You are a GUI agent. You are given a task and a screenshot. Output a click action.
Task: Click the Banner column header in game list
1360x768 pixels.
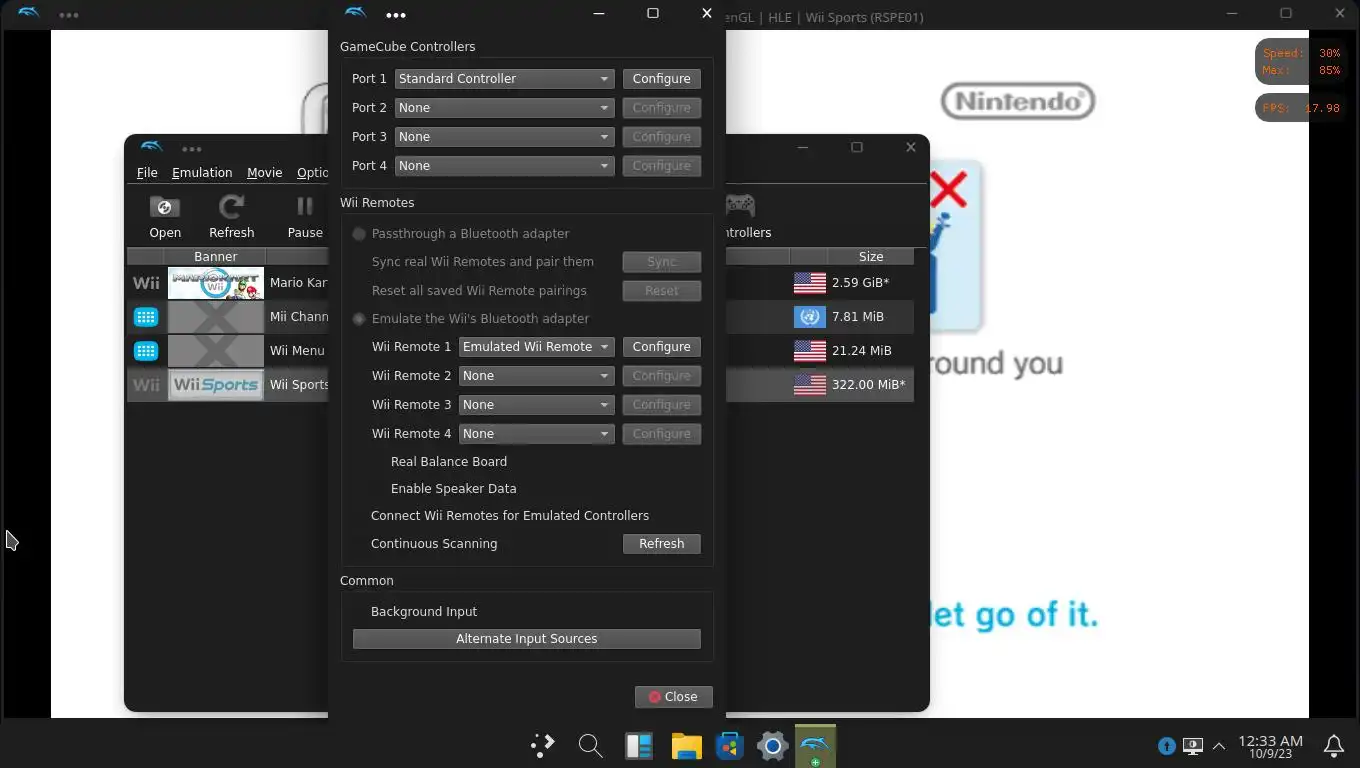(x=216, y=257)
